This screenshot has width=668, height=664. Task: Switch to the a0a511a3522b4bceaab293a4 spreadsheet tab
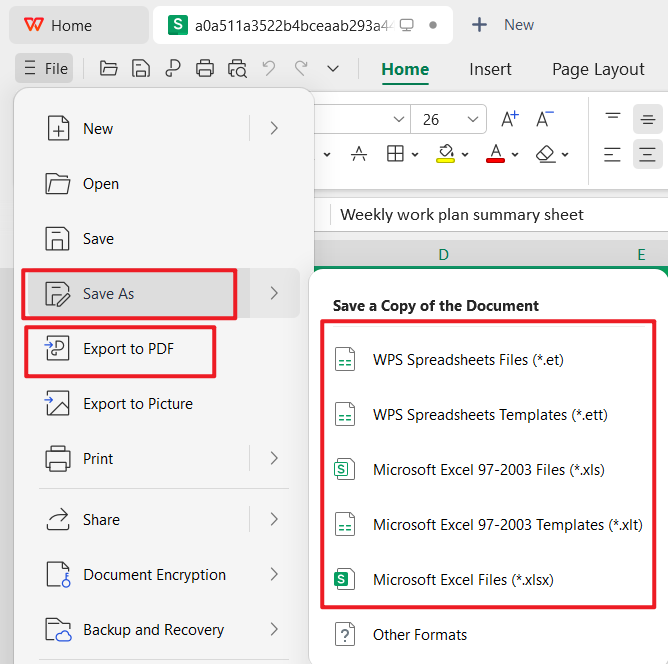(302, 26)
